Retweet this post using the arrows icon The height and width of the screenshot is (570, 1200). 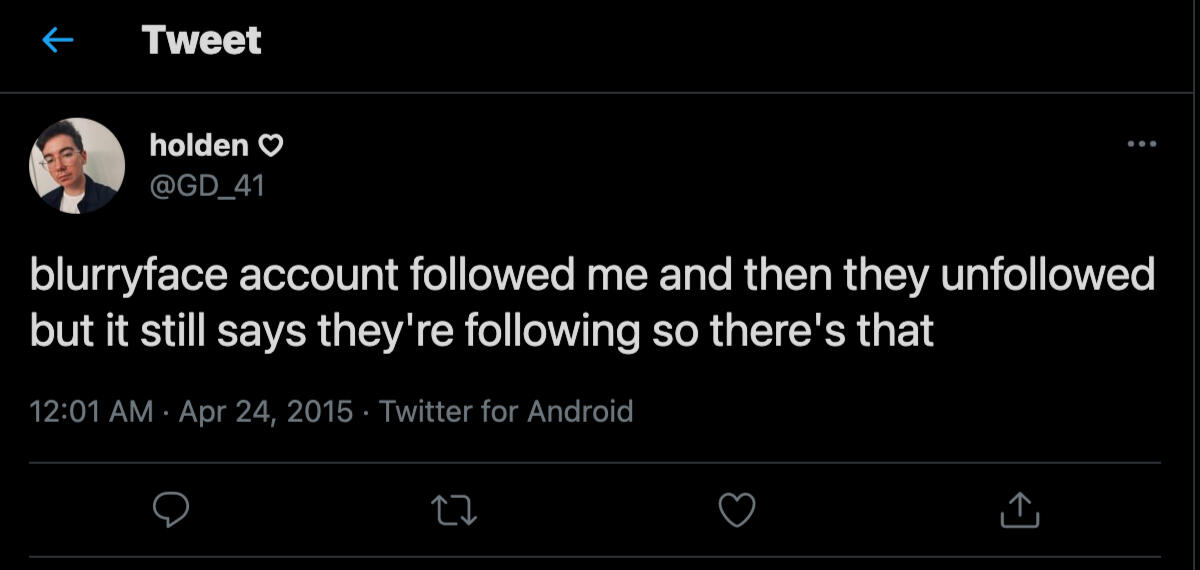click(x=455, y=510)
